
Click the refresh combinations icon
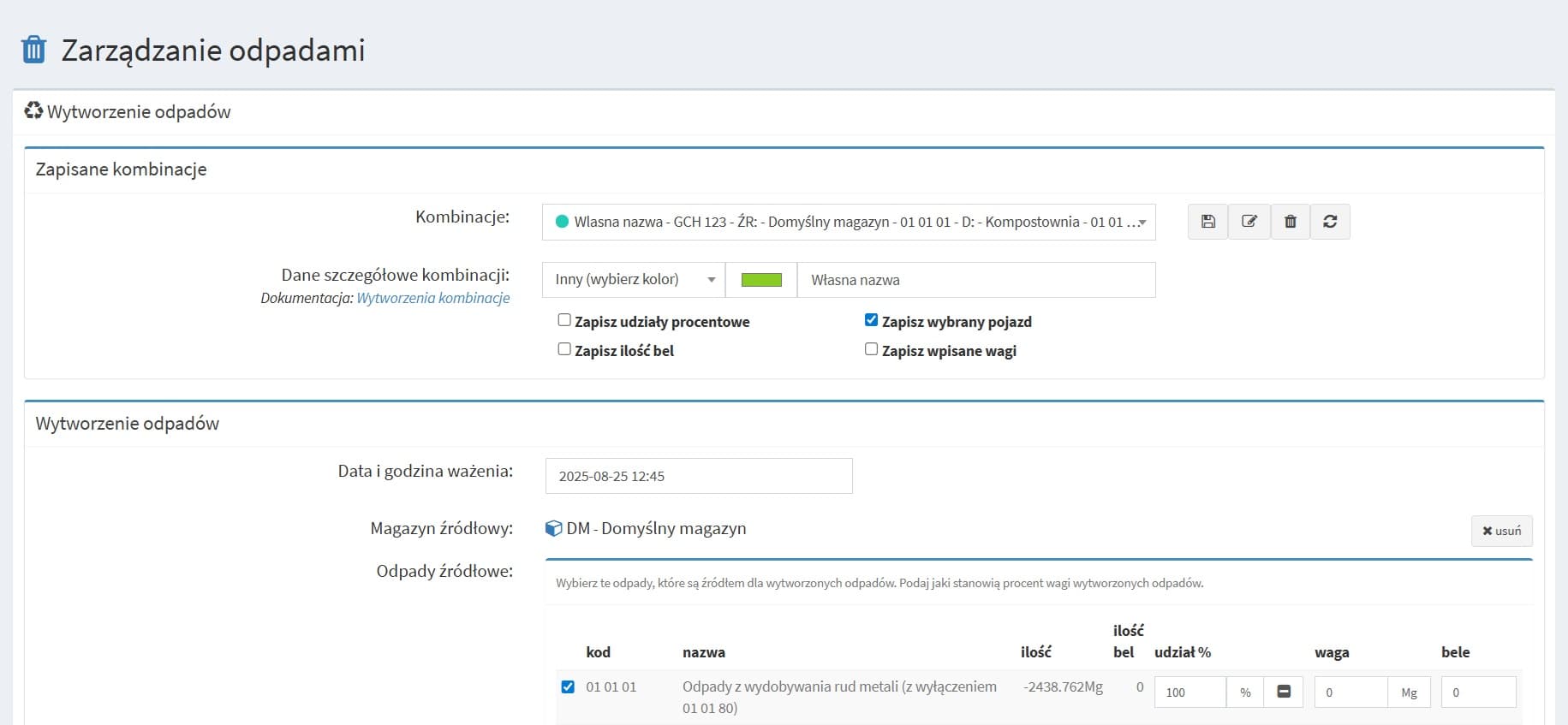1330,222
